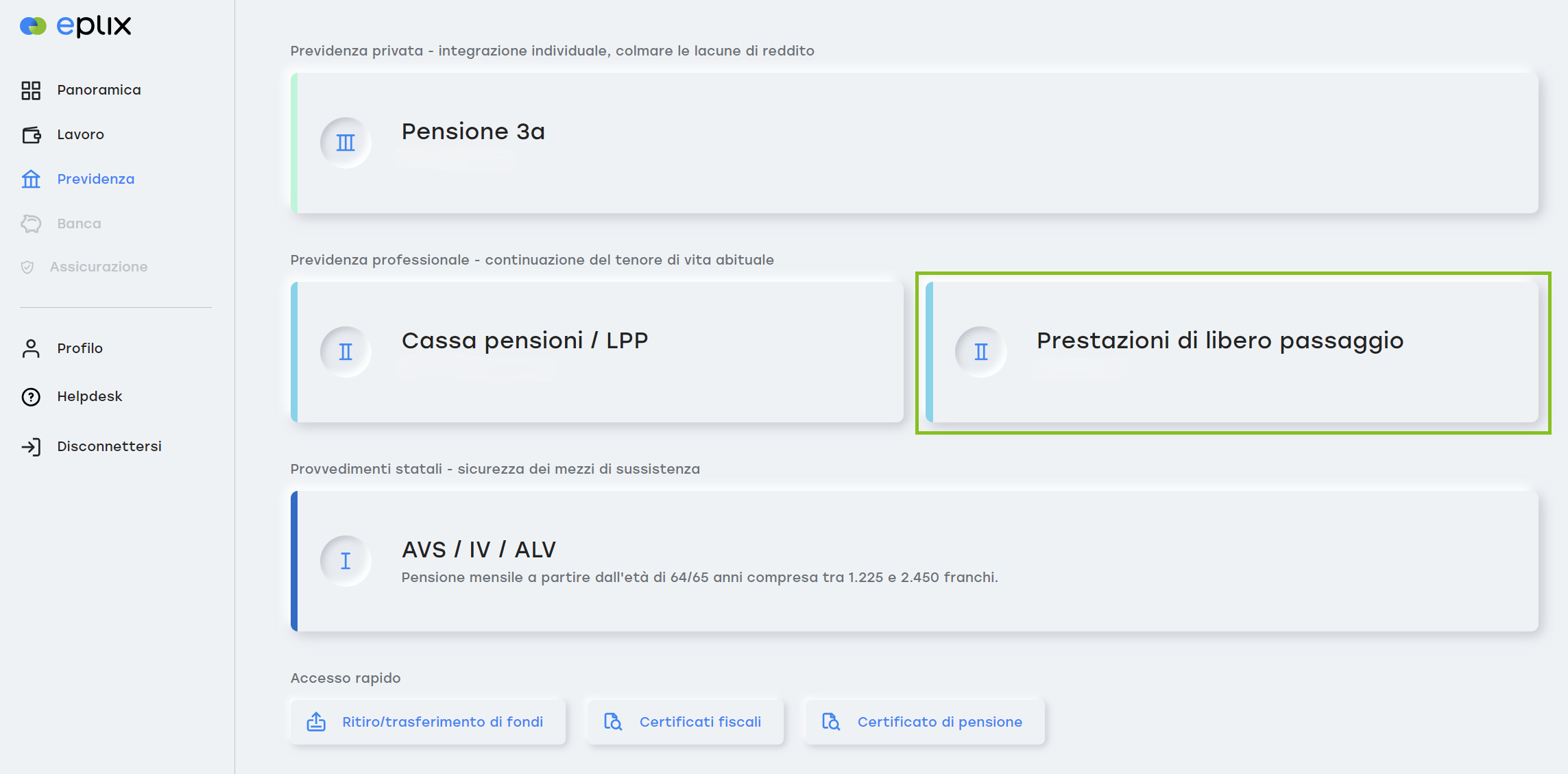Open the Panoramica menu item

click(x=99, y=90)
